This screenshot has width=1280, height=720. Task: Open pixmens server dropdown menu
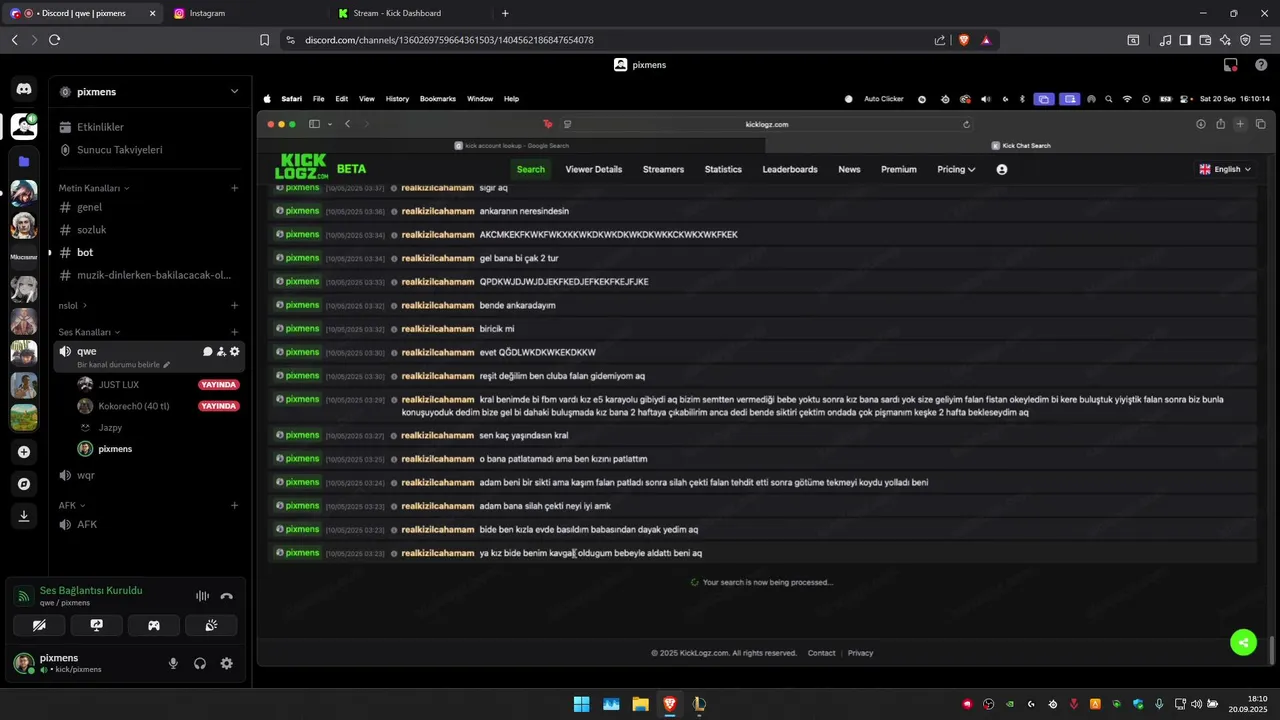(150, 92)
